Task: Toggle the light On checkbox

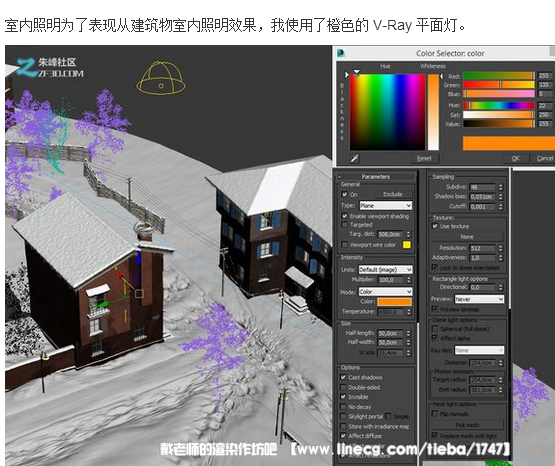Action: click(344, 194)
